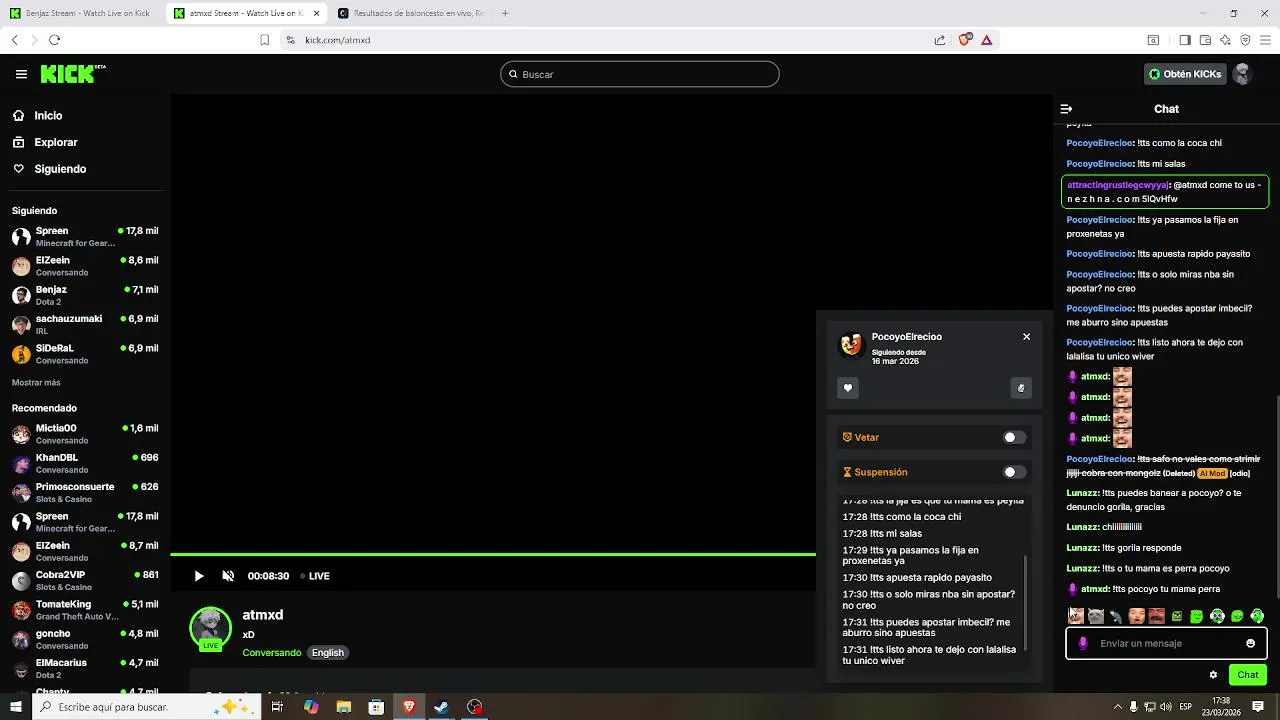Open KhanDBL recommended channel
This screenshot has width=1280, height=720.
(85, 463)
